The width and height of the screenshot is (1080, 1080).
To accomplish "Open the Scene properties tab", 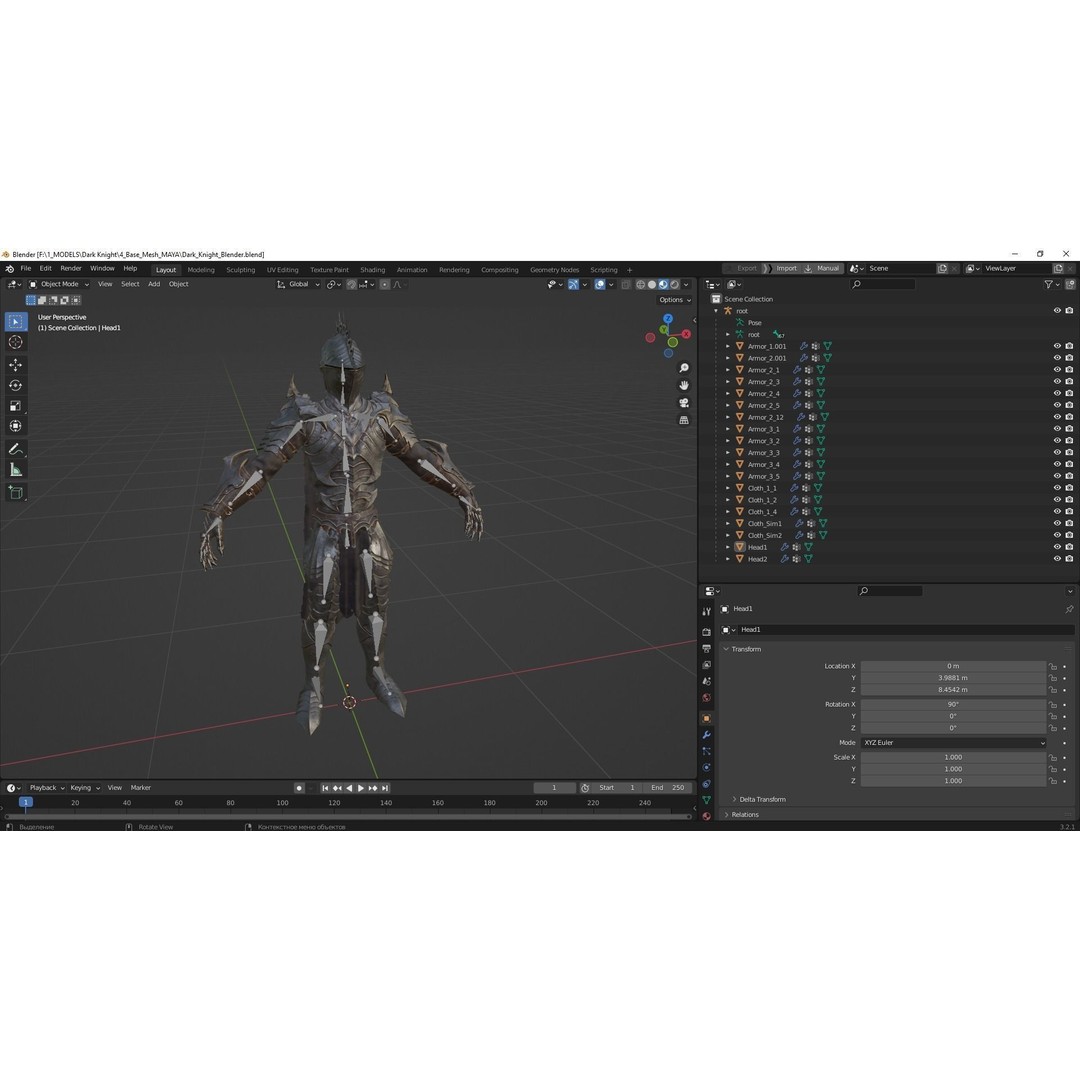I will [x=707, y=681].
